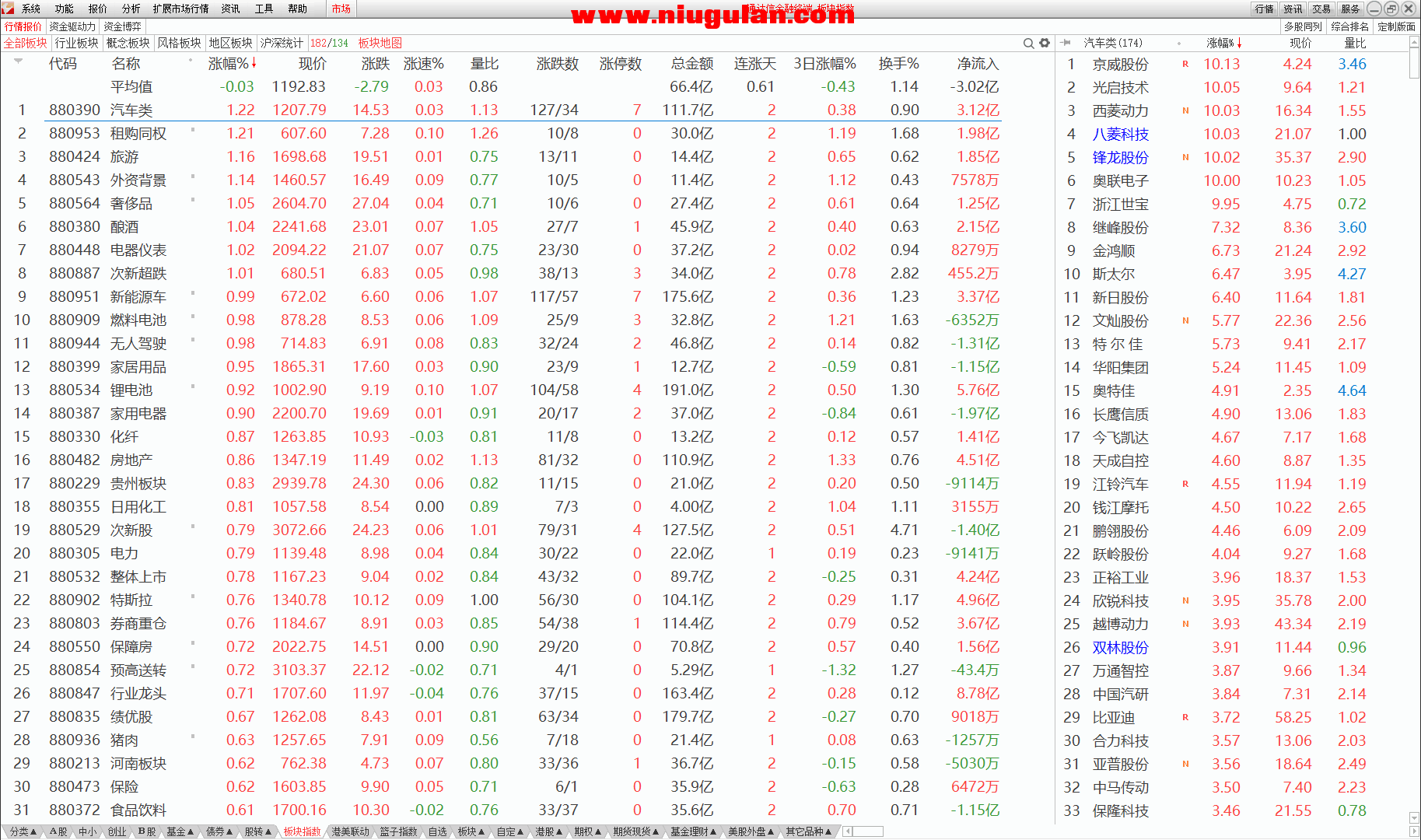
Task: Click the bottom horizontal scrollbar track
Action: pyautogui.click(x=868, y=831)
